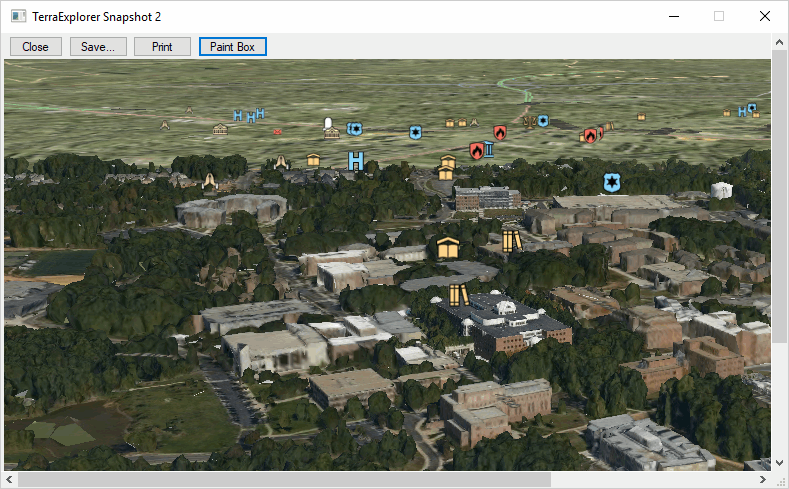Click school marker between praying hands and large H
This screenshot has height=489, width=789.
point(313,160)
